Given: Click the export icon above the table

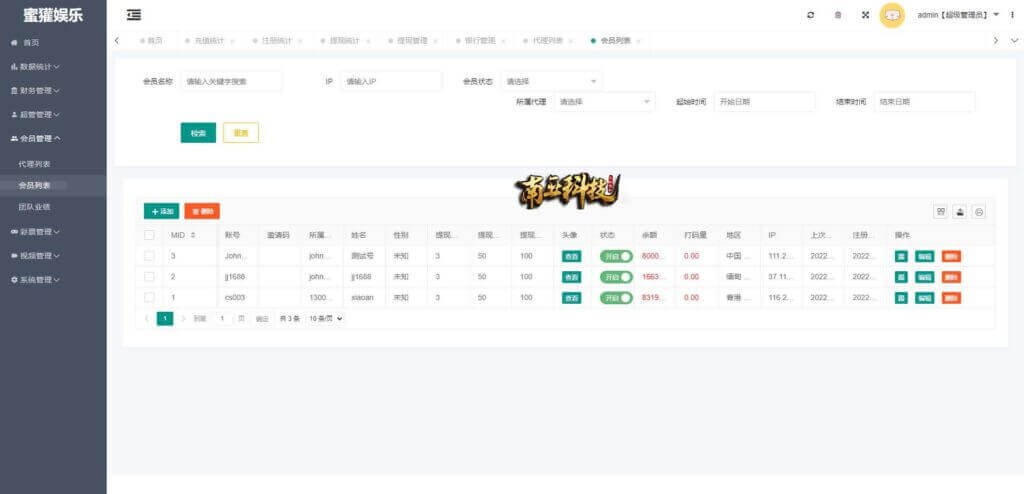Looking at the screenshot, I should tap(960, 211).
